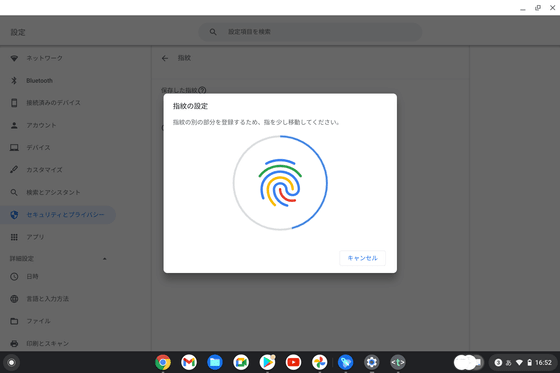Open Gmail from the shelf

pos(189,362)
